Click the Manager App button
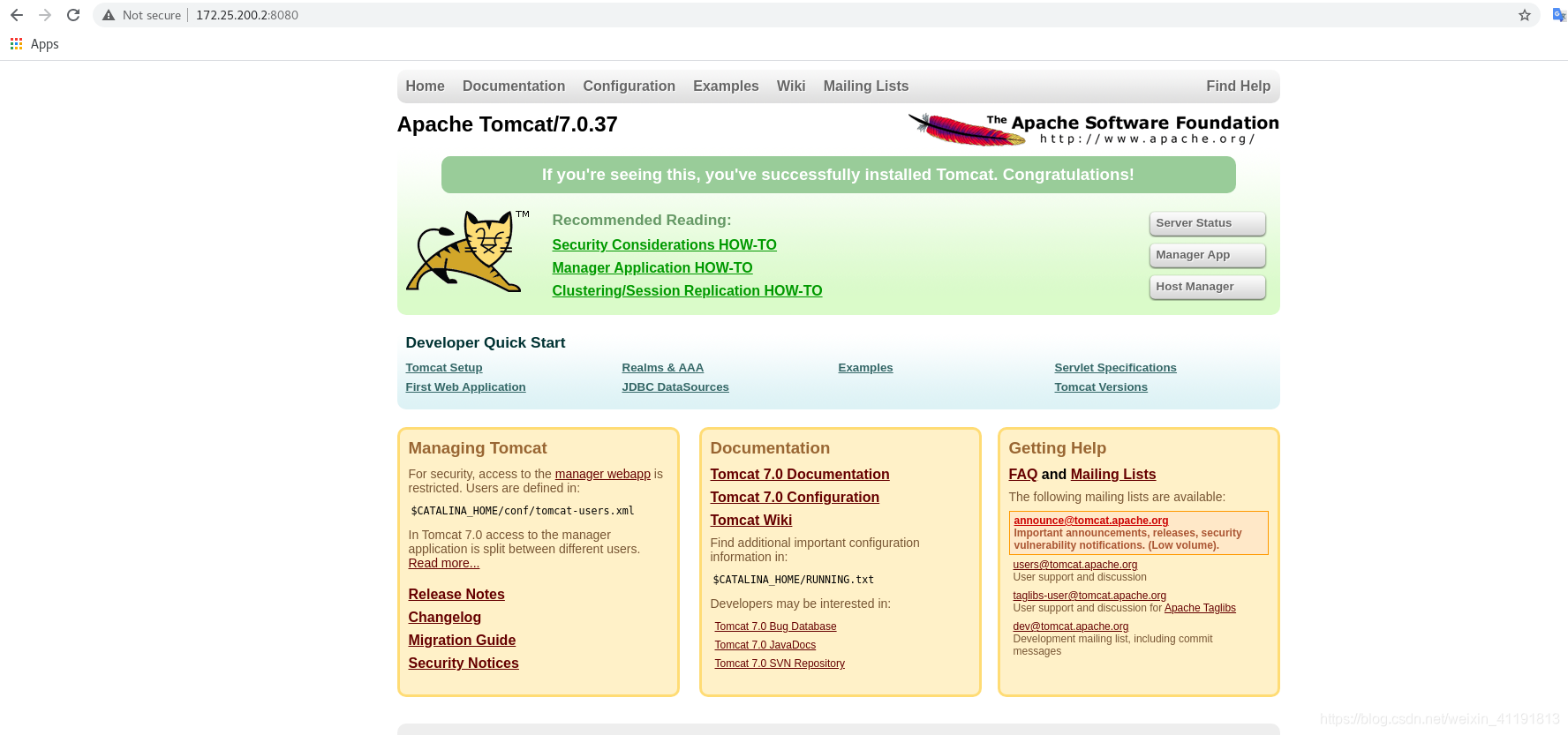The height and width of the screenshot is (735, 1568). click(x=1207, y=255)
